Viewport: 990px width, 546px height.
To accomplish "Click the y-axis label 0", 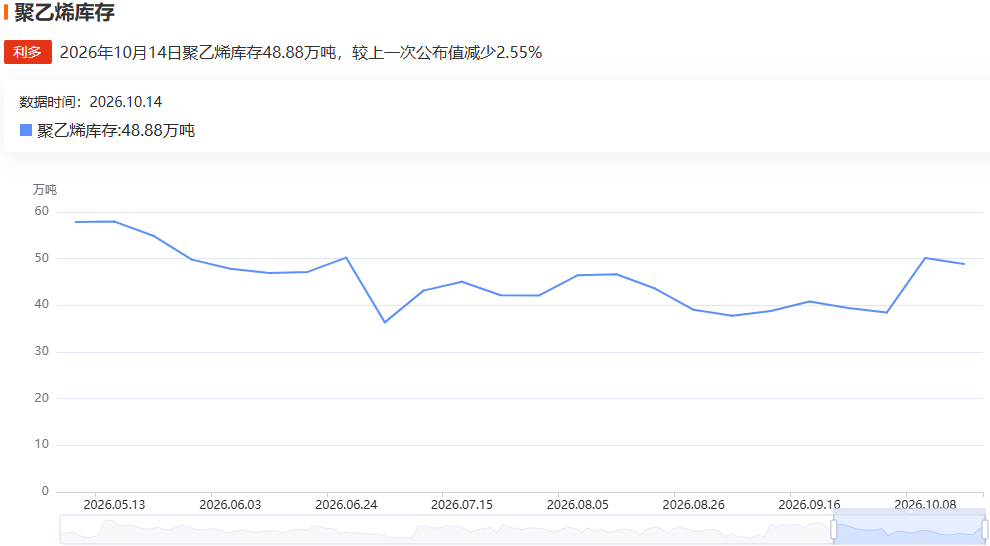I will click(x=45, y=491).
